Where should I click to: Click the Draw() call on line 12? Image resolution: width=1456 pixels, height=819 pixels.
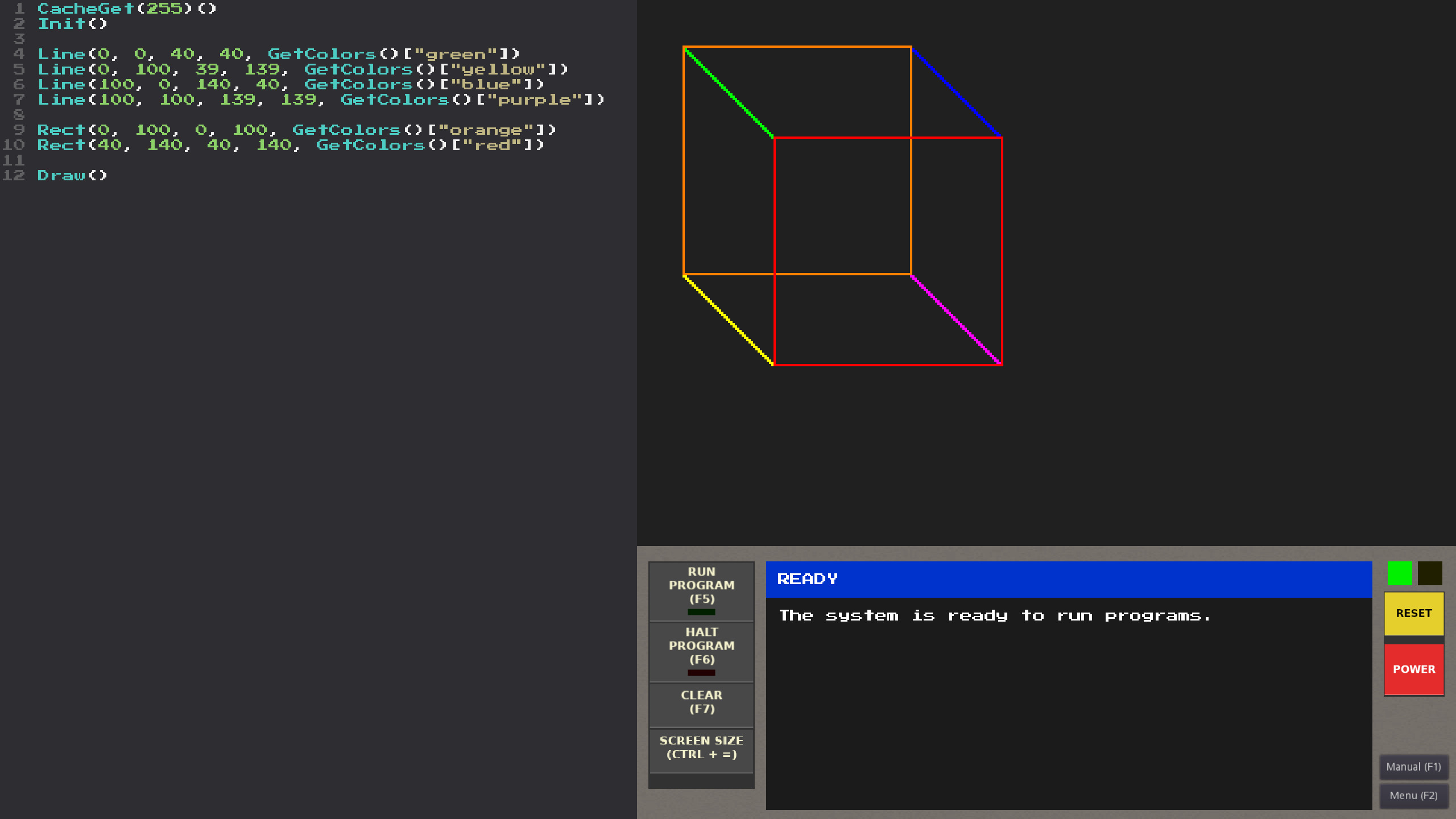click(71, 175)
